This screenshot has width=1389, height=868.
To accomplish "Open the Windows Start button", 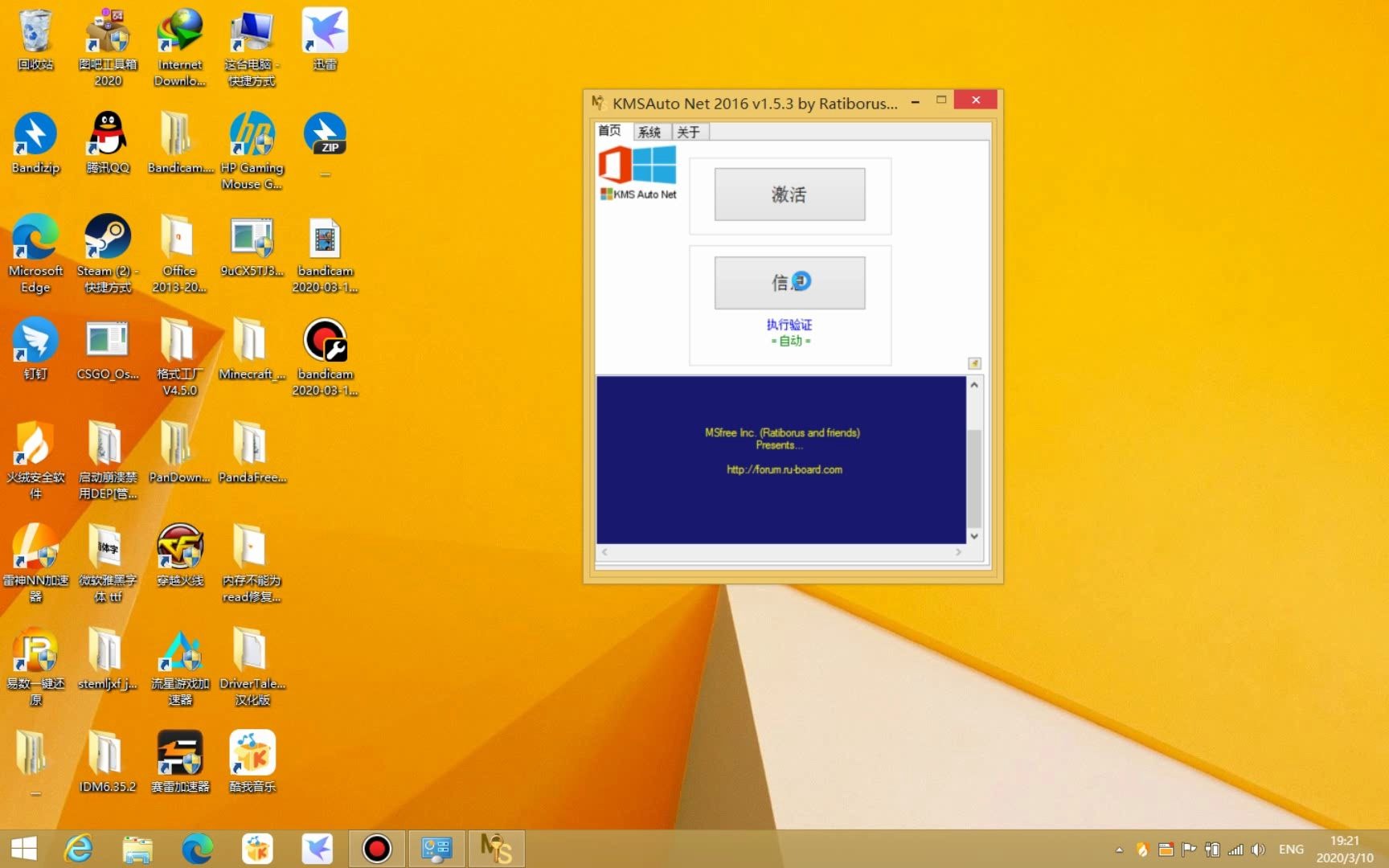I will click(24, 849).
